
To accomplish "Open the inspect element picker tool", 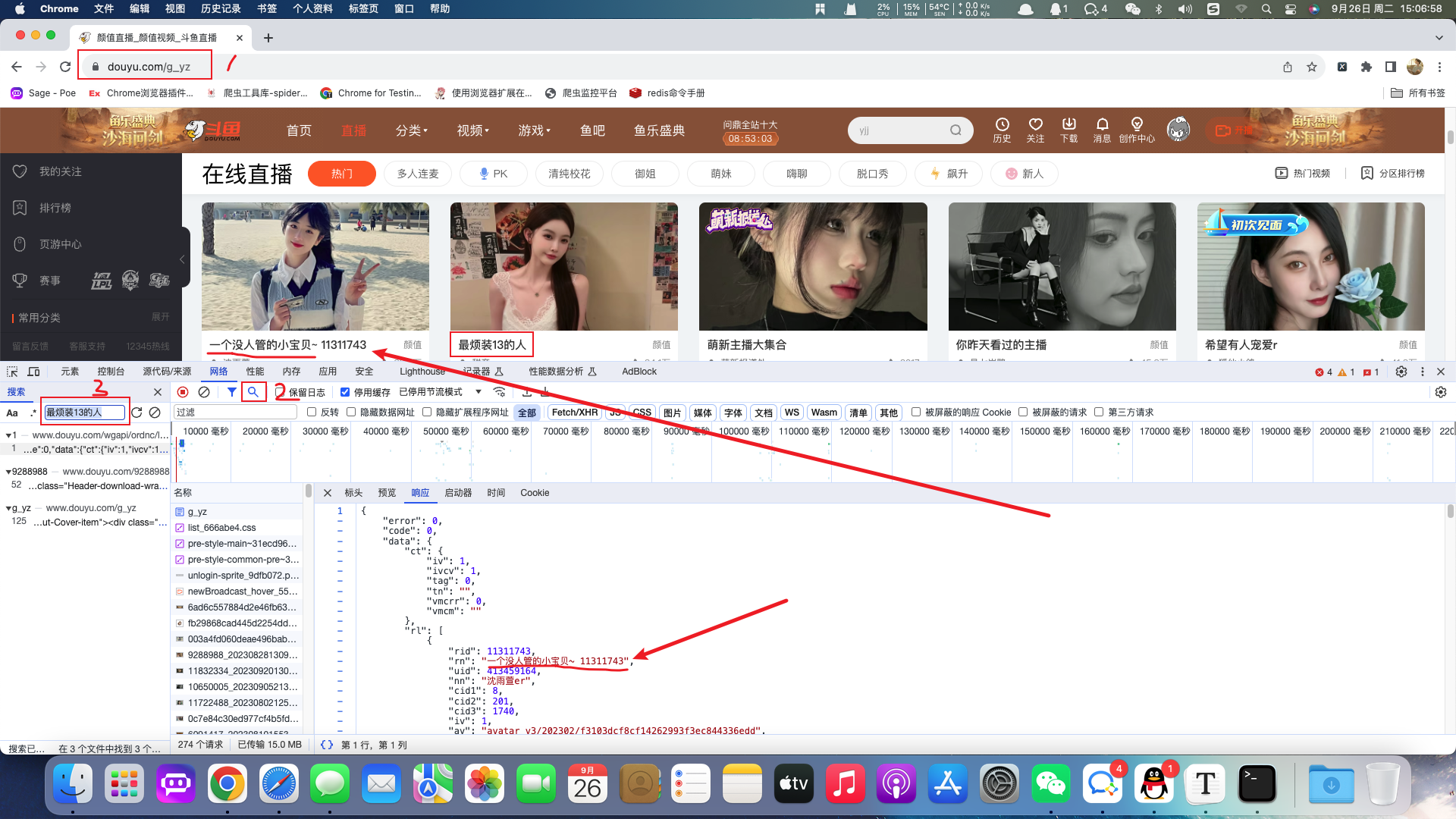I will click(x=12, y=372).
